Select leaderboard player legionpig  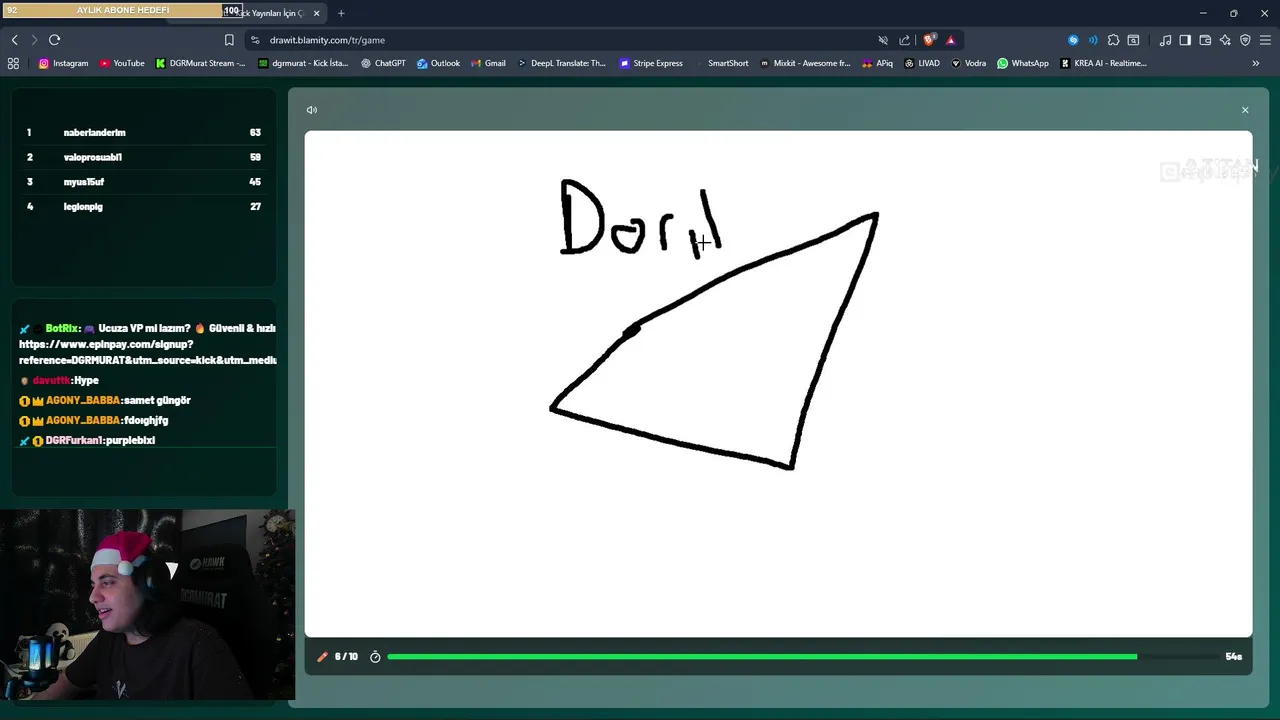[x=144, y=207]
